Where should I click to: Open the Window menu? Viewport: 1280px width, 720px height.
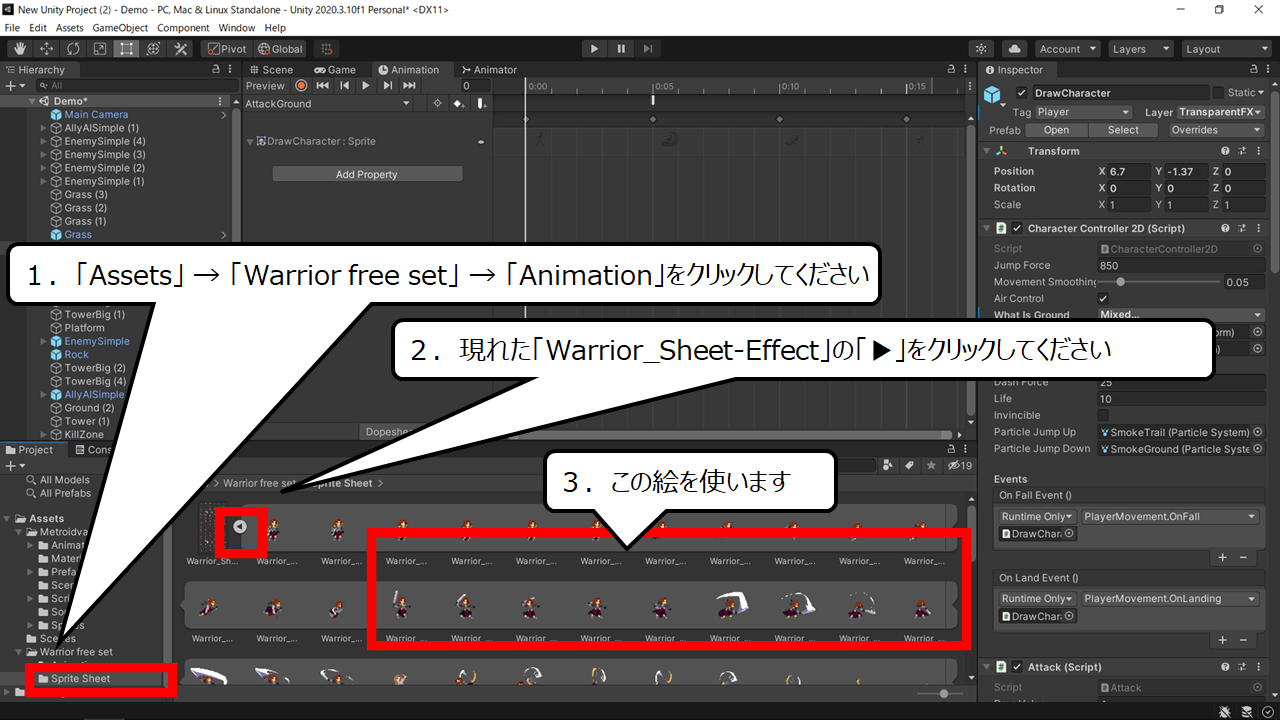click(x=237, y=28)
